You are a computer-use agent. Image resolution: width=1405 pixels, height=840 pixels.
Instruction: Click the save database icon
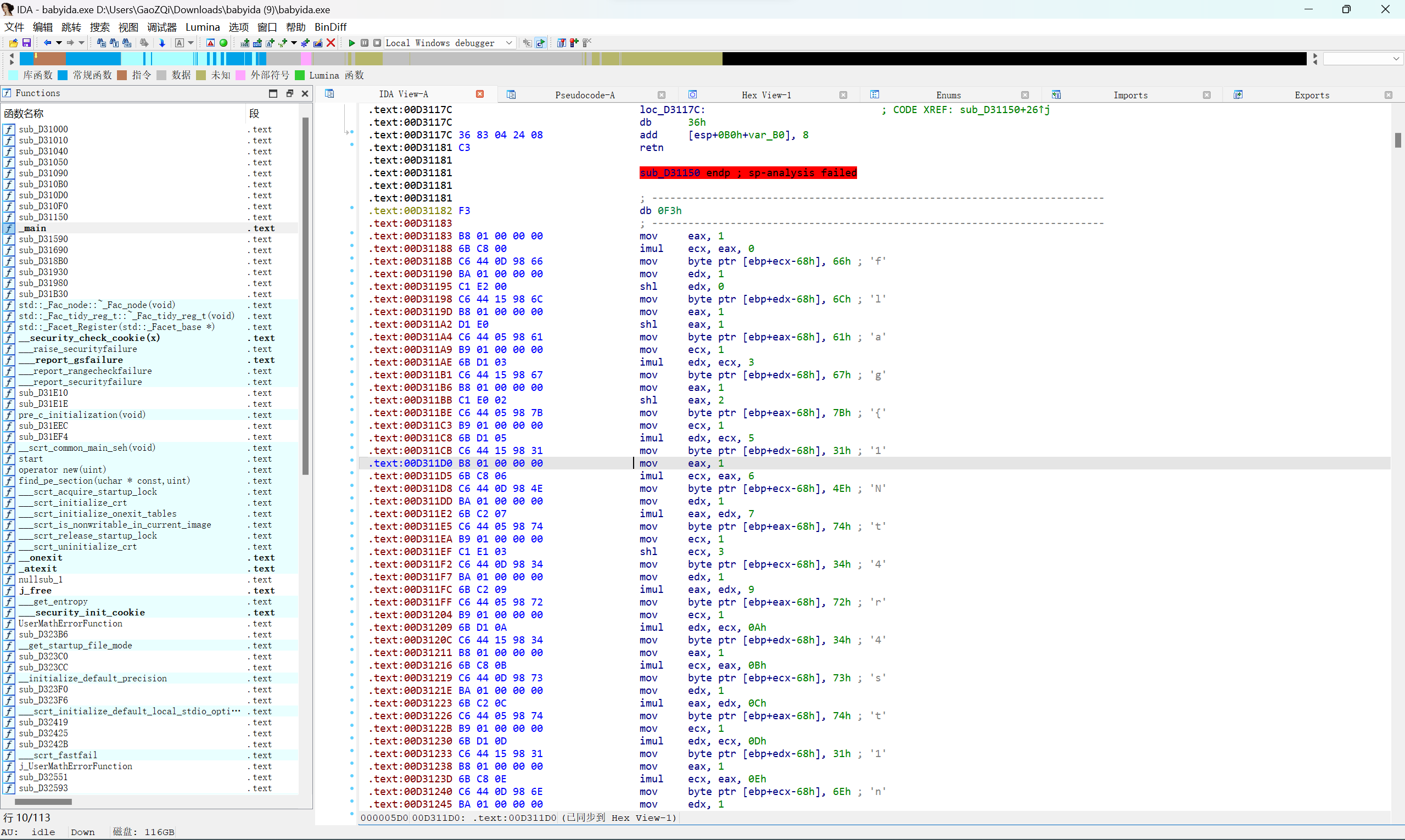(x=26, y=43)
